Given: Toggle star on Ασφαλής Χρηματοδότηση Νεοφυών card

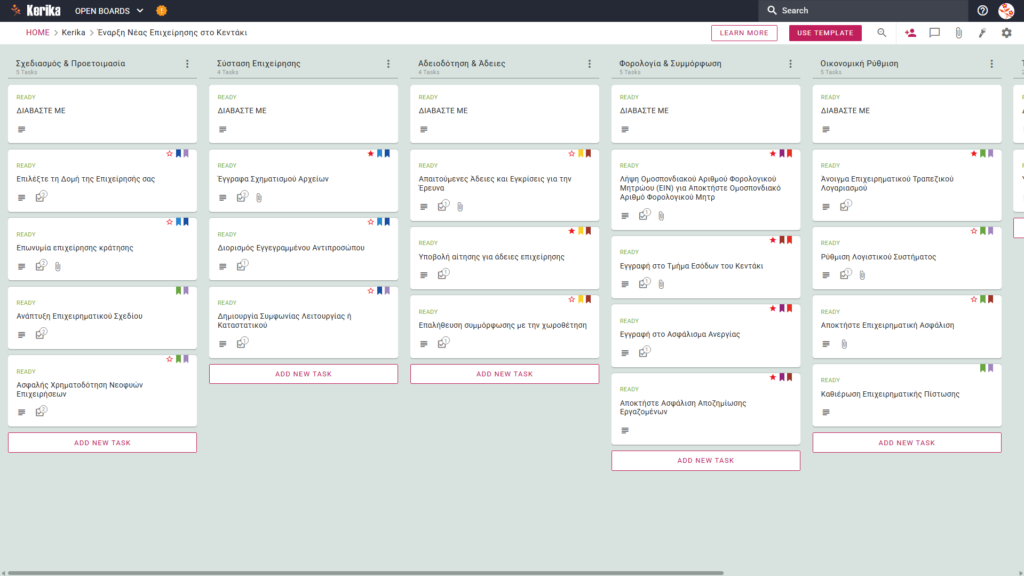Looking at the screenshot, I should click(169, 359).
